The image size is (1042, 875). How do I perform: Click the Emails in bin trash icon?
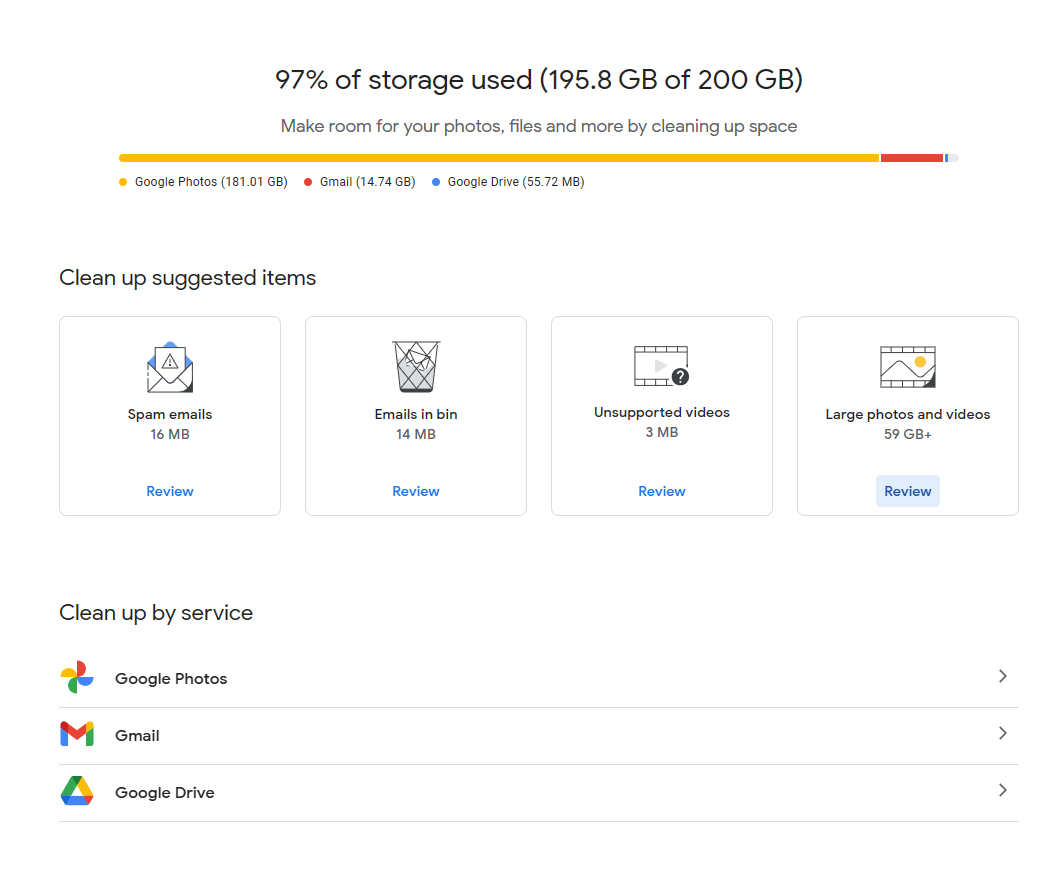tap(416, 367)
